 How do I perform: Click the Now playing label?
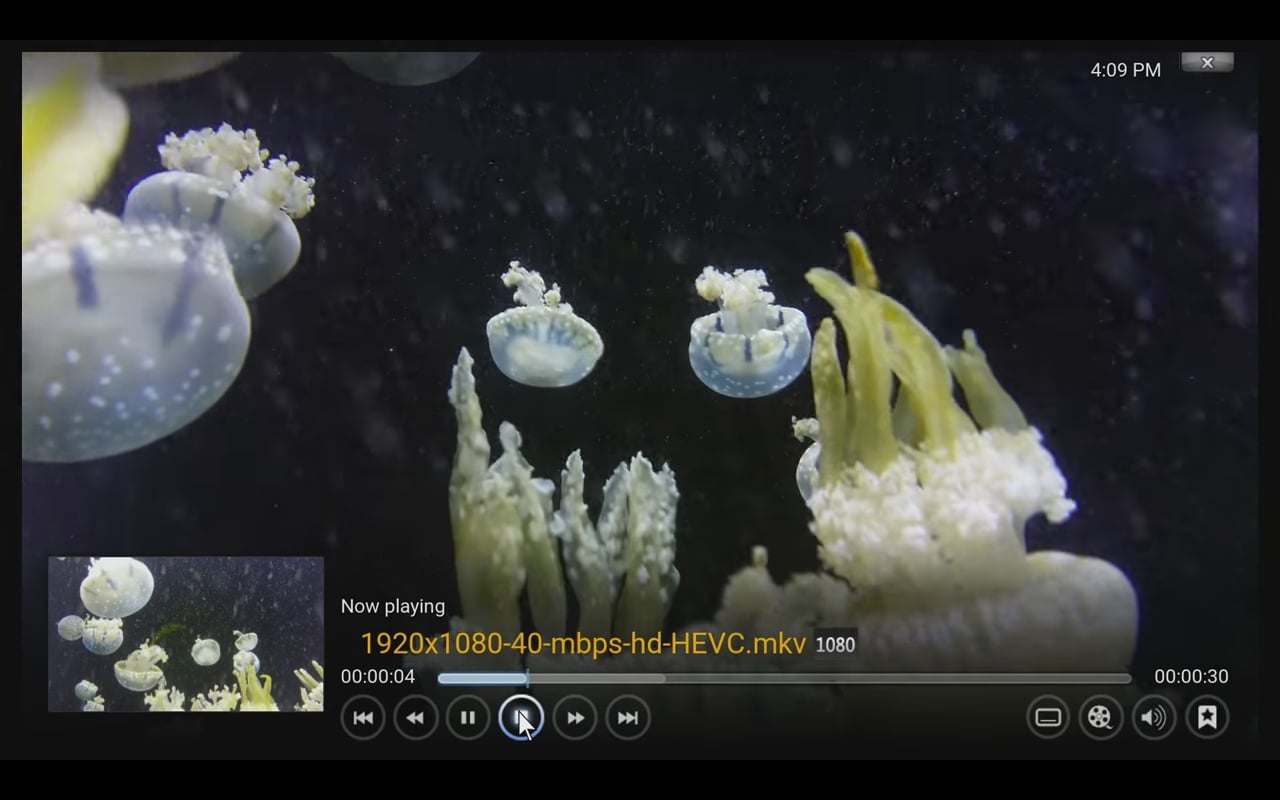point(393,606)
